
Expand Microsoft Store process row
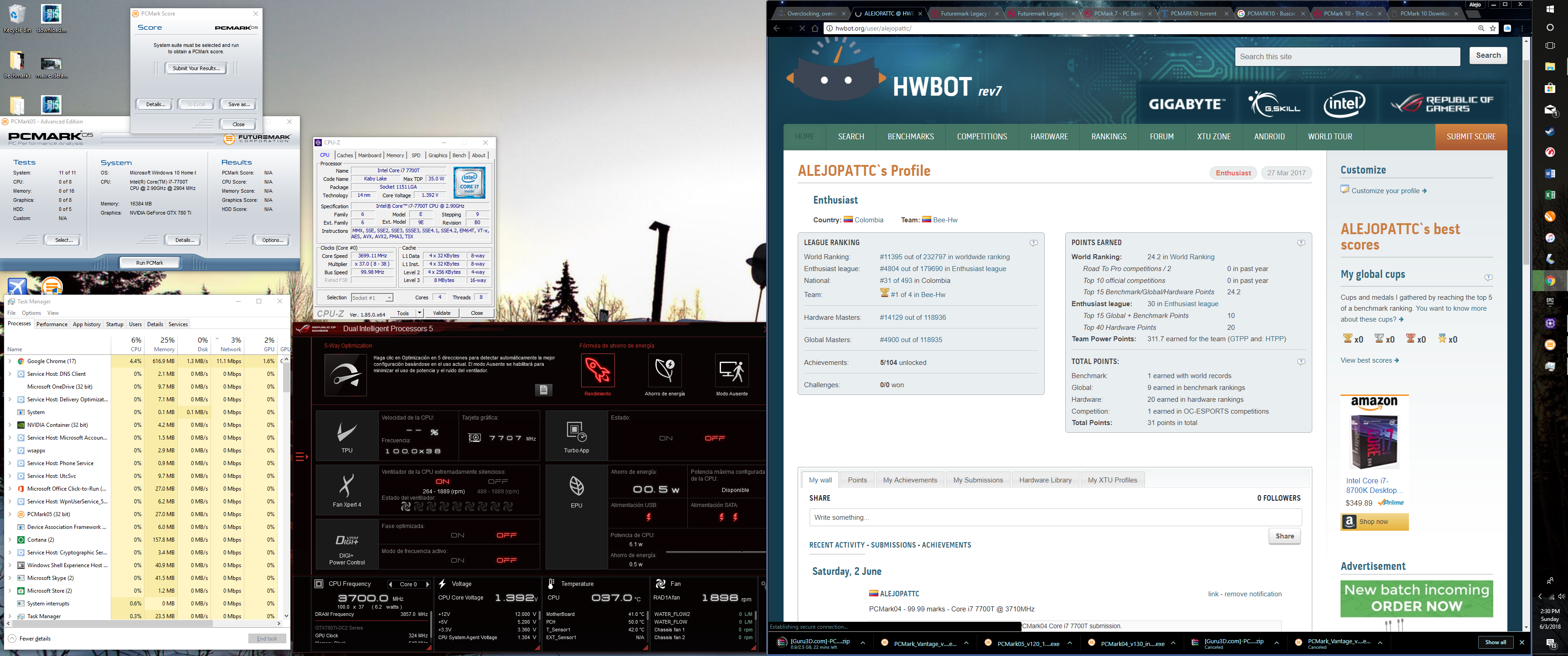click(x=10, y=591)
